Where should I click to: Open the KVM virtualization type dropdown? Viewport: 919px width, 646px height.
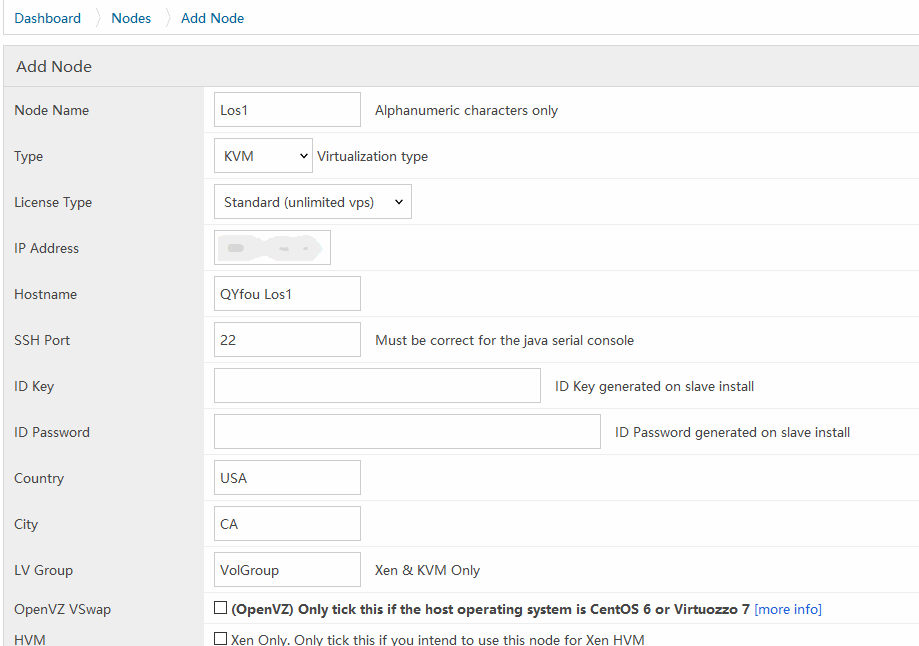pyautogui.click(x=263, y=156)
